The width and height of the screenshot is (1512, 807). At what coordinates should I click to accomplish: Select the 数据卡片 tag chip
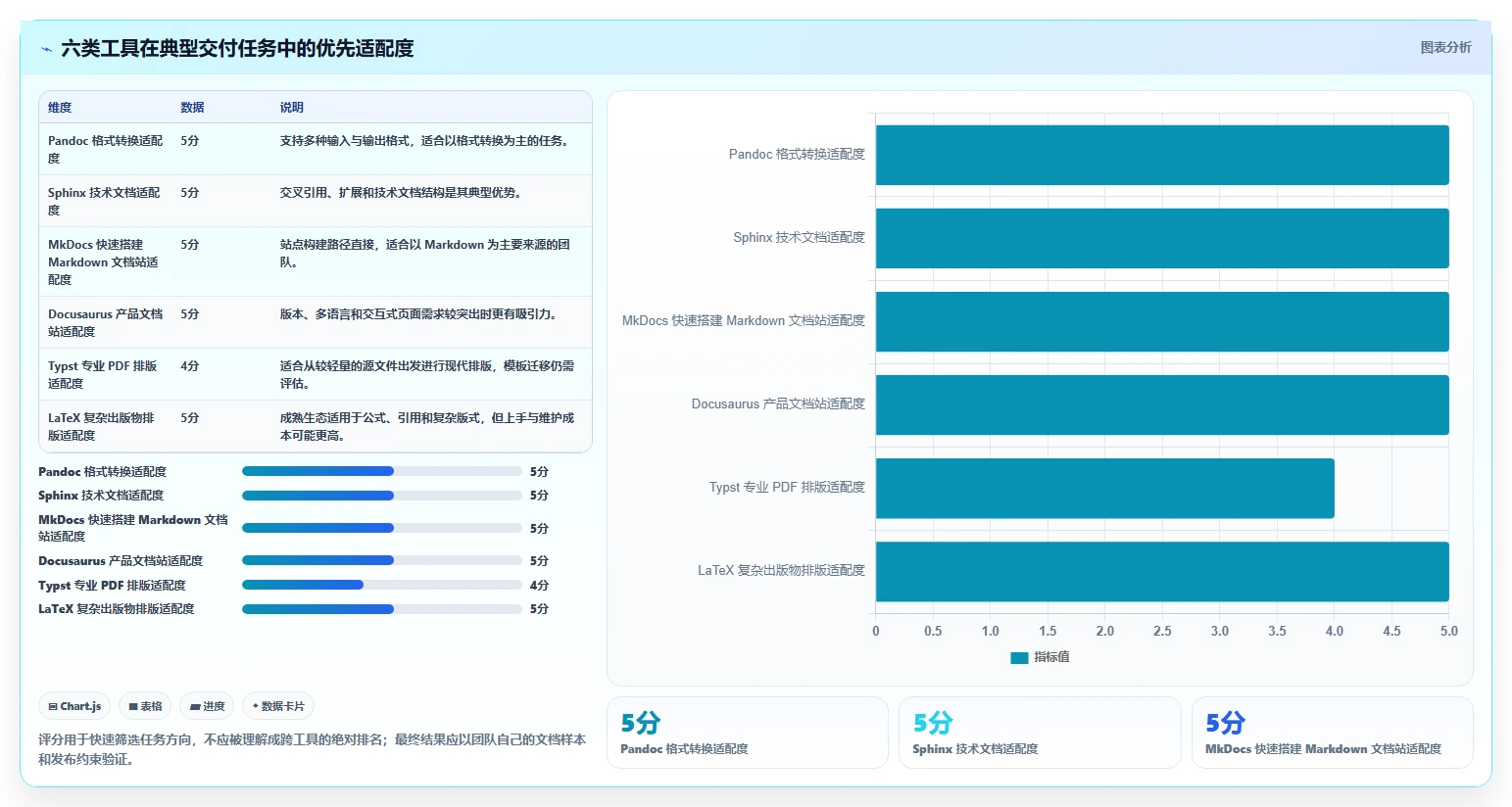click(278, 706)
